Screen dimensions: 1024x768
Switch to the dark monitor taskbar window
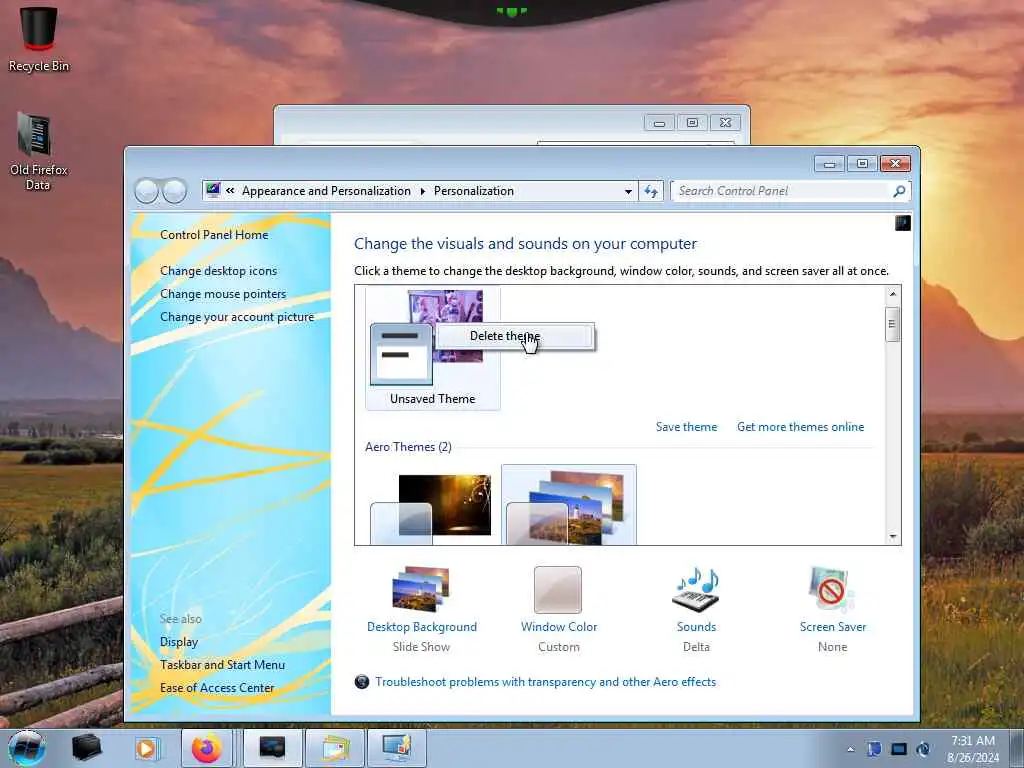[x=272, y=748]
